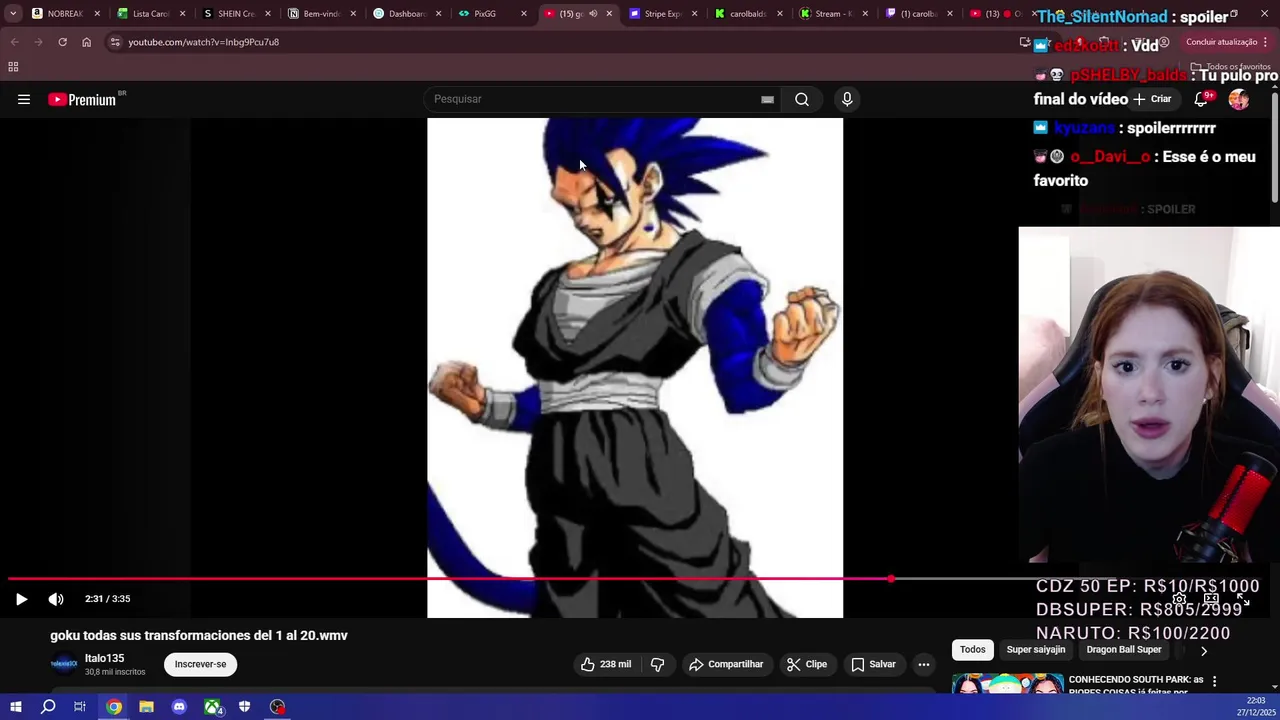Viewport: 1280px width, 720px height.
Task: Click Concluir atualização browser update button
Action: point(1221,42)
